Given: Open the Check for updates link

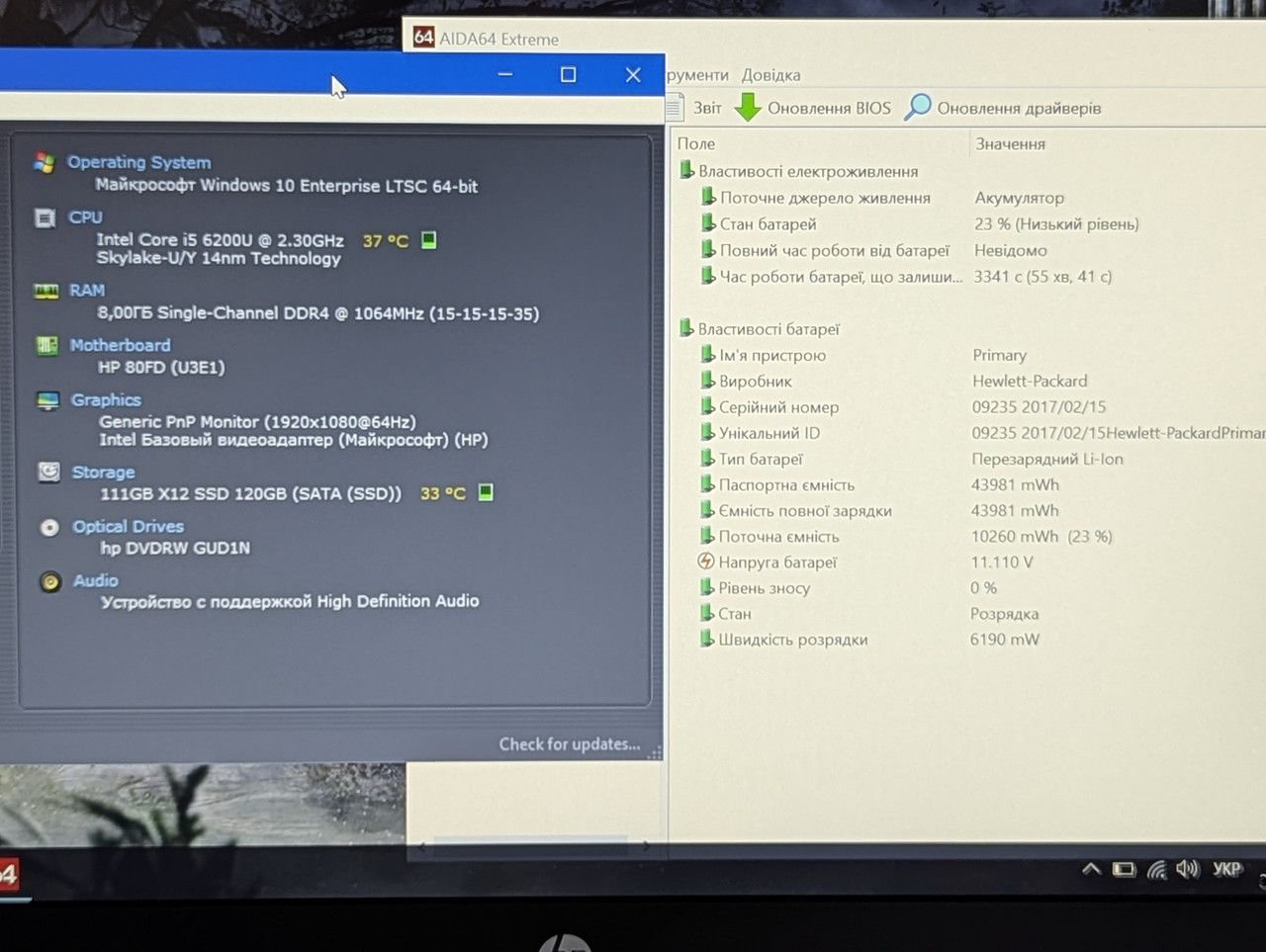Looking at the screenshot, I should coord(569,744).
